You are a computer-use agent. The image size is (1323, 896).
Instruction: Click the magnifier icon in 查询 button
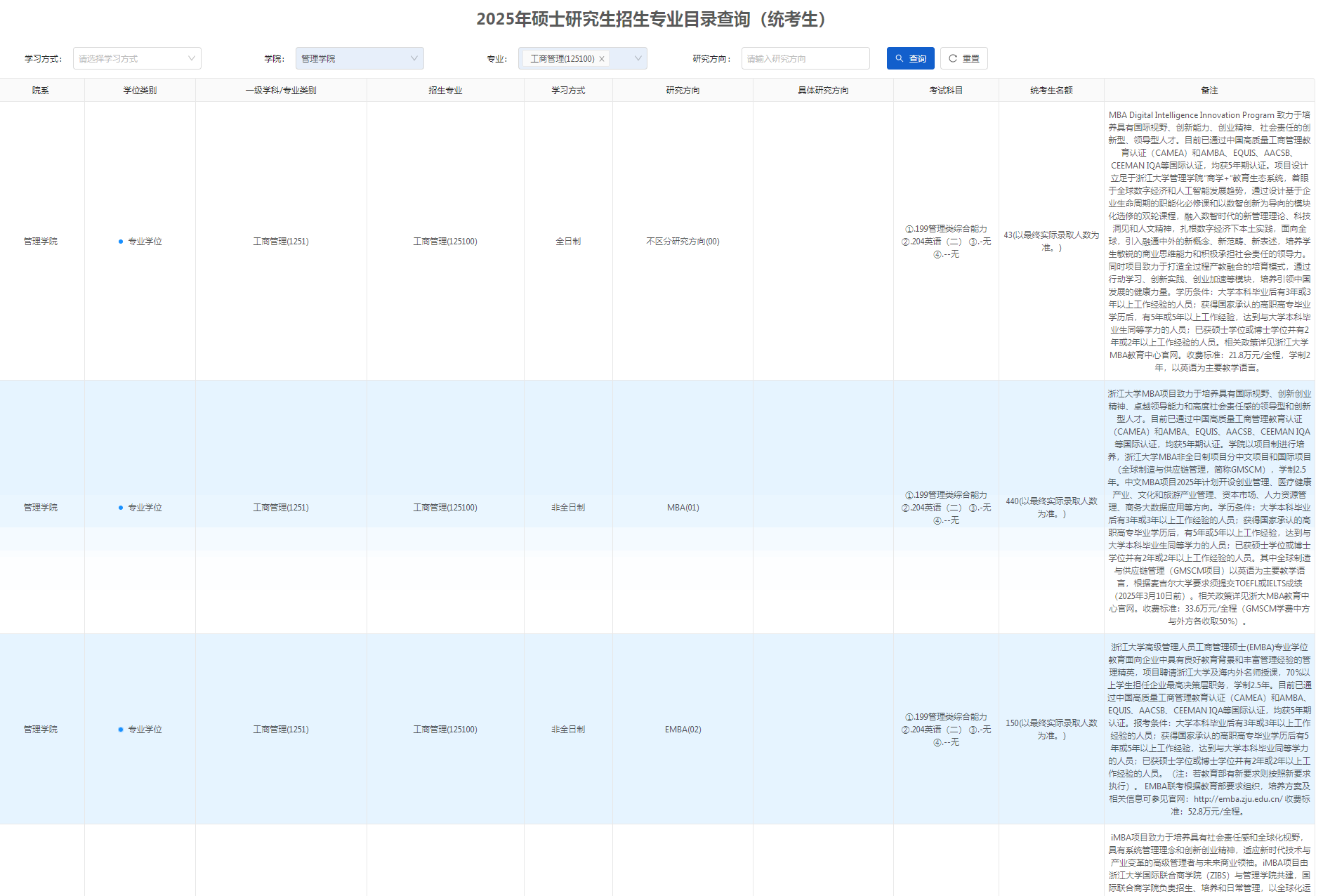tap(900, 58)
